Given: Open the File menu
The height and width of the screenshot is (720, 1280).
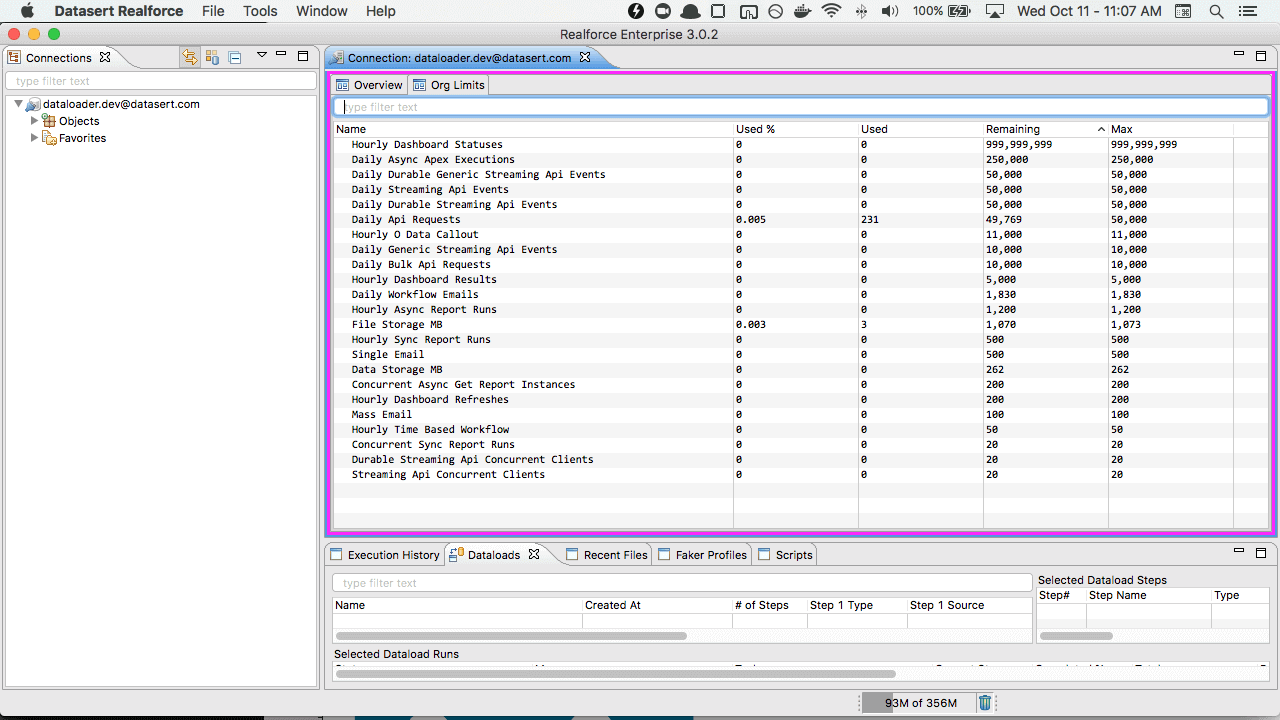Looking at the screenshot, I should pos(213,11).
